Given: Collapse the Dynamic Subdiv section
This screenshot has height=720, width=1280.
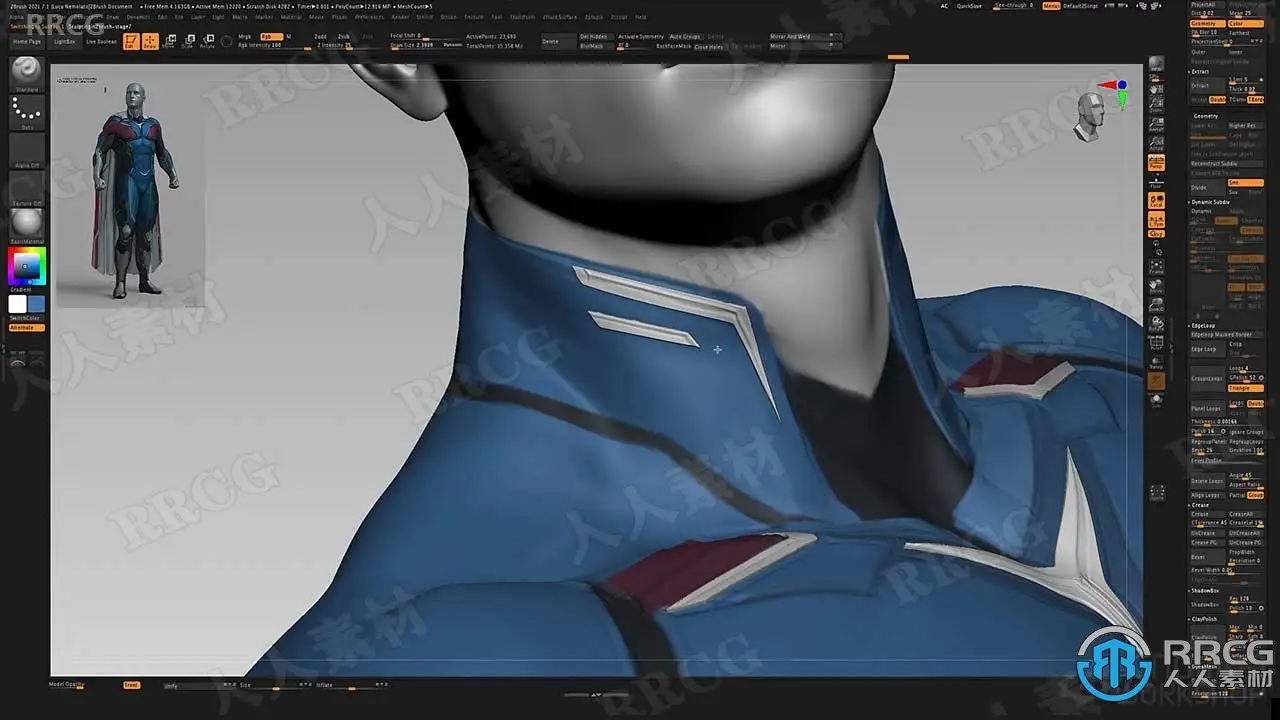Looking at the screenshot, I should [x=1210, y=202].
